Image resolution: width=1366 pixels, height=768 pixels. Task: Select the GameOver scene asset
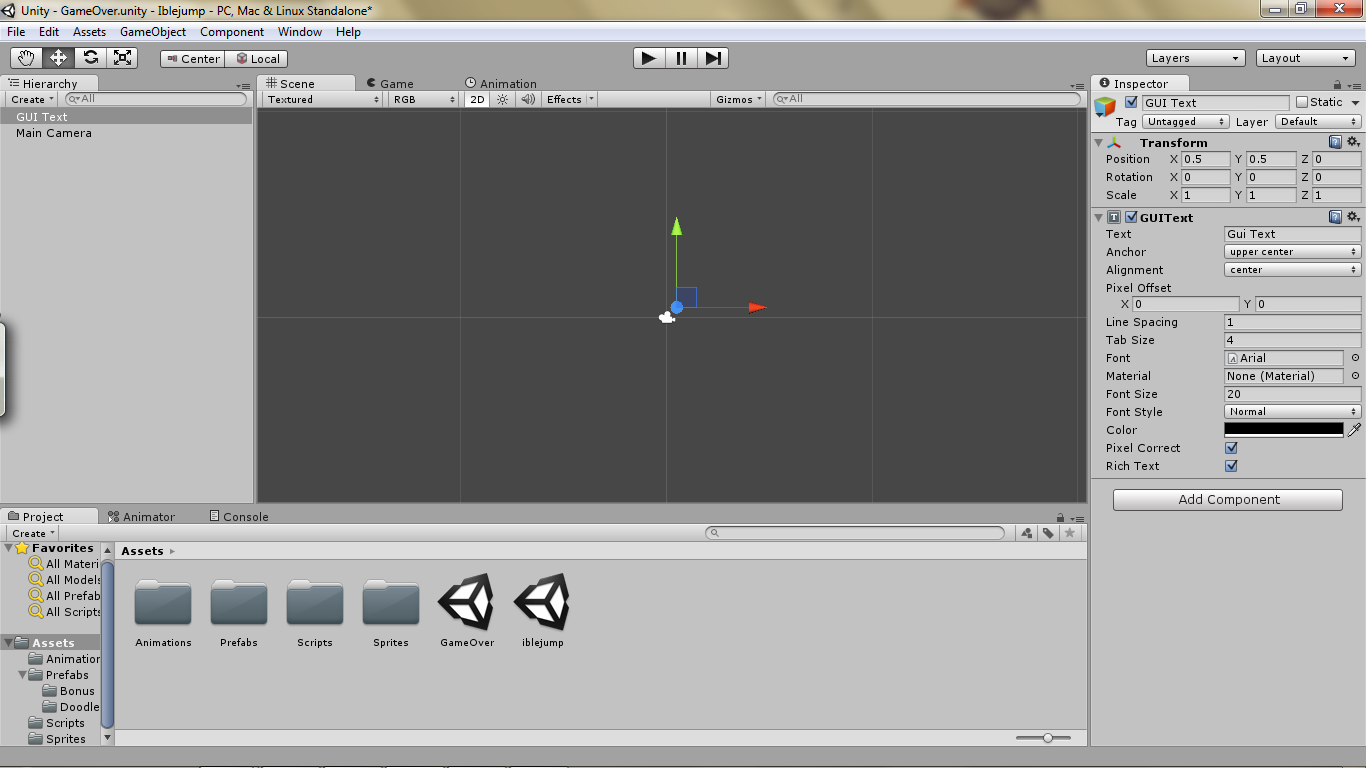(467, 611)
